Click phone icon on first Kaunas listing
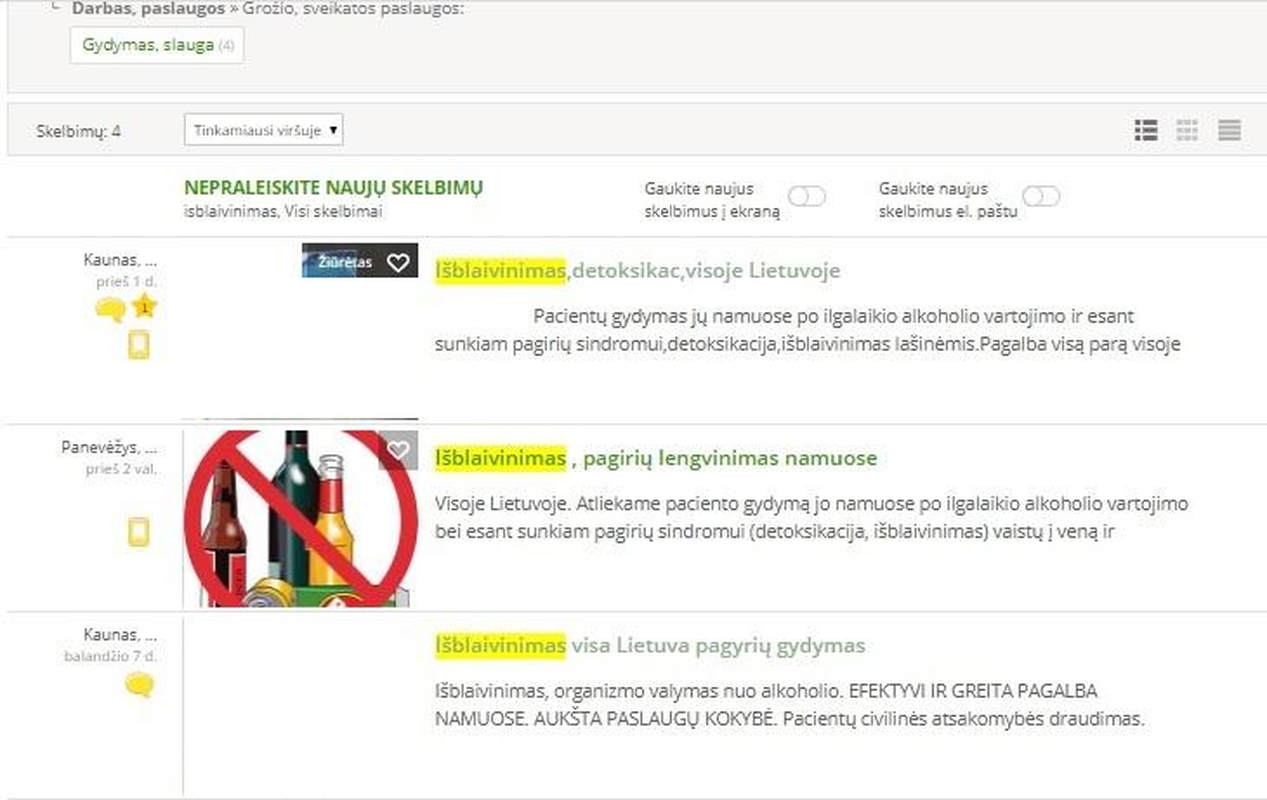1267x800 pixels. click(139, 346)
